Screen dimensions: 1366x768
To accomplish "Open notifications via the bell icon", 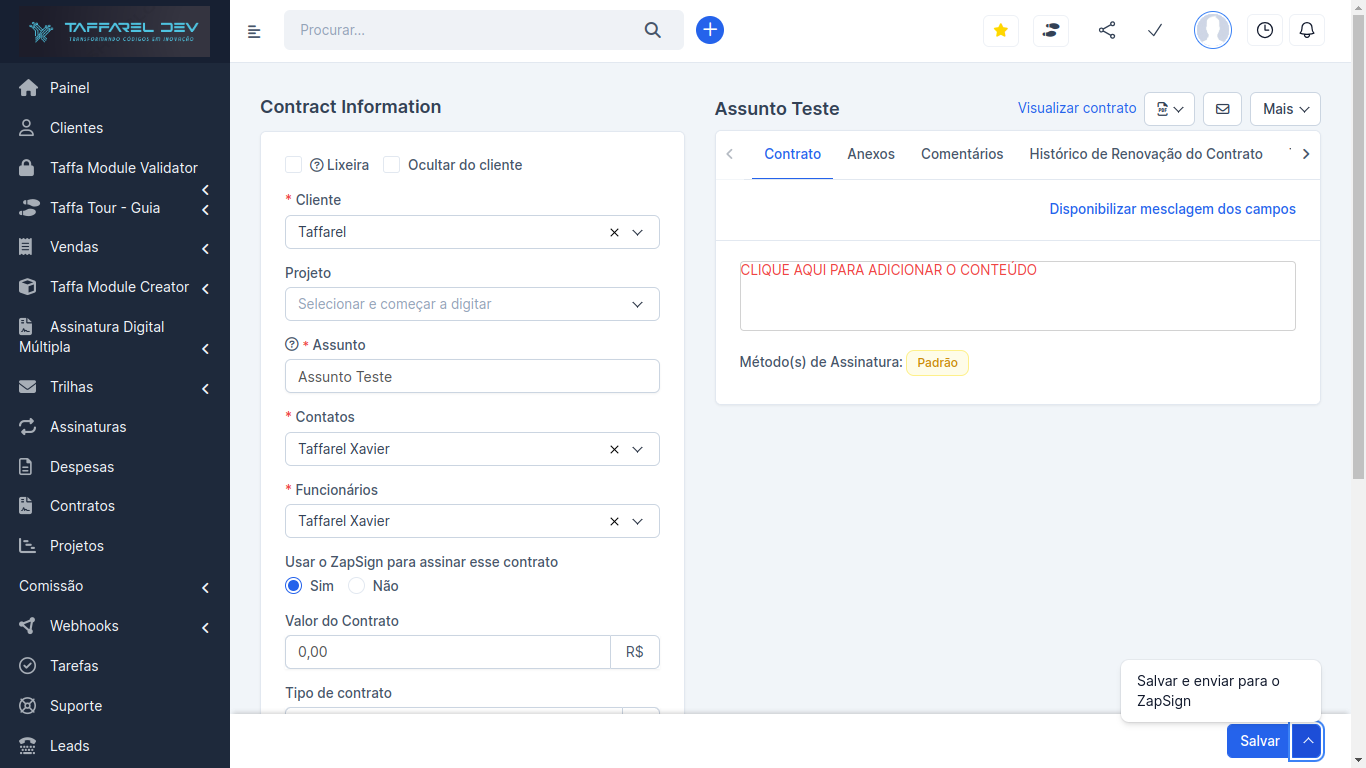I will pyautogui.click(x=1307, y=30).
